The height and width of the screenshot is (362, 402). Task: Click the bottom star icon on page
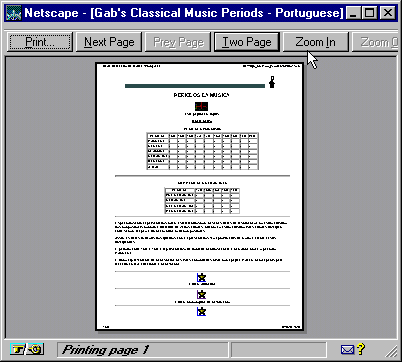[x=201, y=311]
